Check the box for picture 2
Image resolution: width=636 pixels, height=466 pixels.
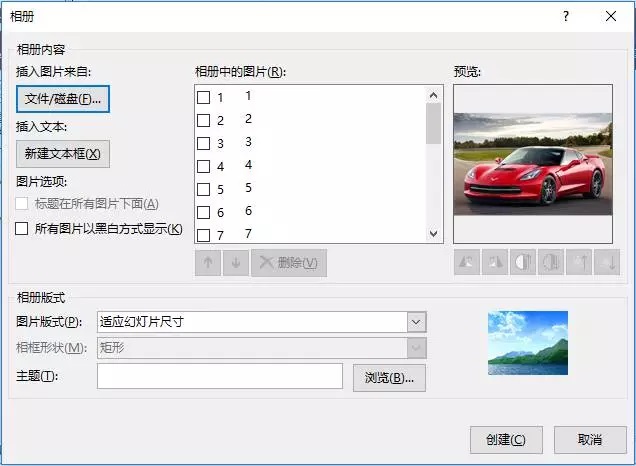click(203, 120)
